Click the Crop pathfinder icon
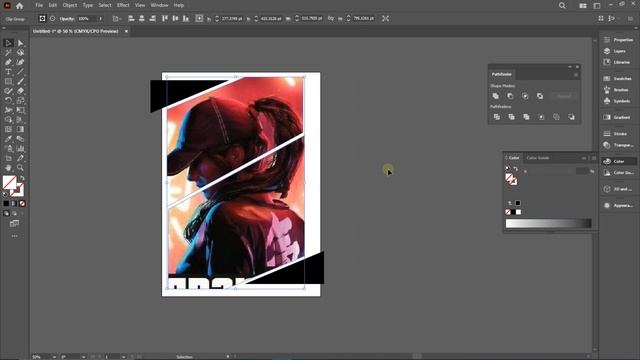Viewport: 640px width, 360px height. 541,117
